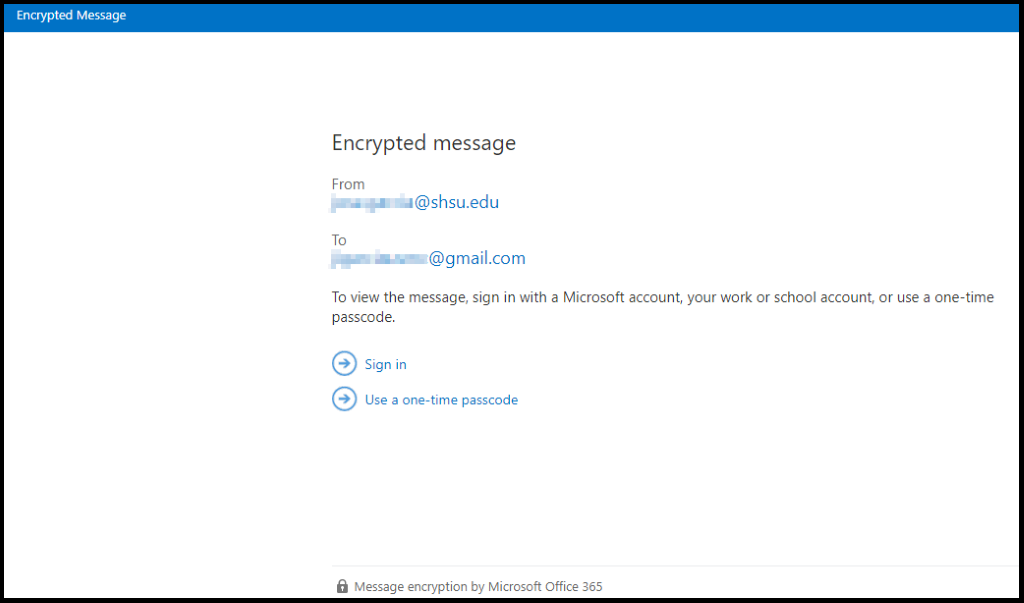This screenshot has height=603, width=1024.
Task: Click the From label above sender address
Action: click(x=348, y=183)
